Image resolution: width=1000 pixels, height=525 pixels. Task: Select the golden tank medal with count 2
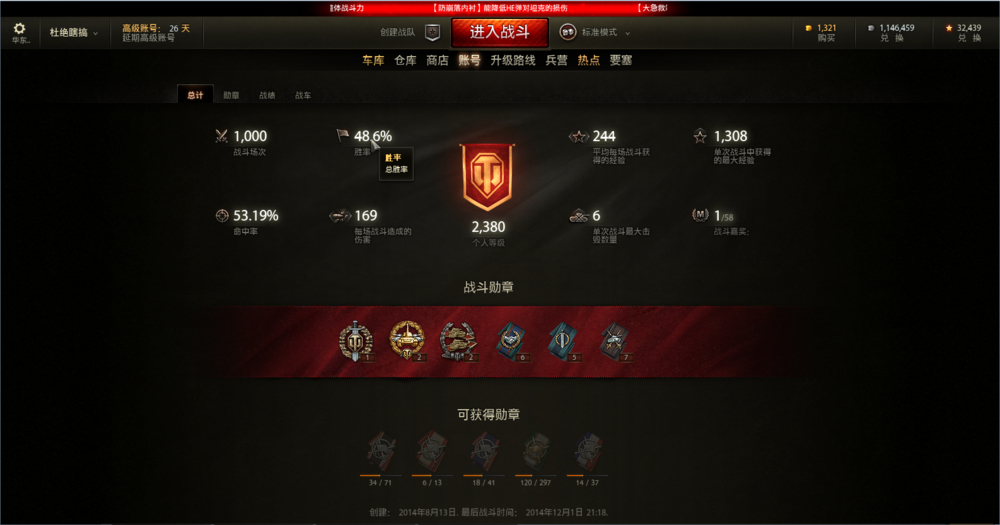(407, 341)
